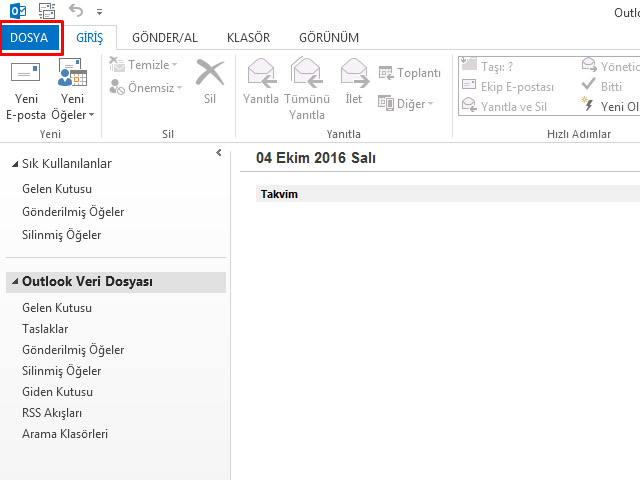Switch to the GÖRÜNÜM tab
This screenshot has width=640, height=480.
tap(328, 37)
